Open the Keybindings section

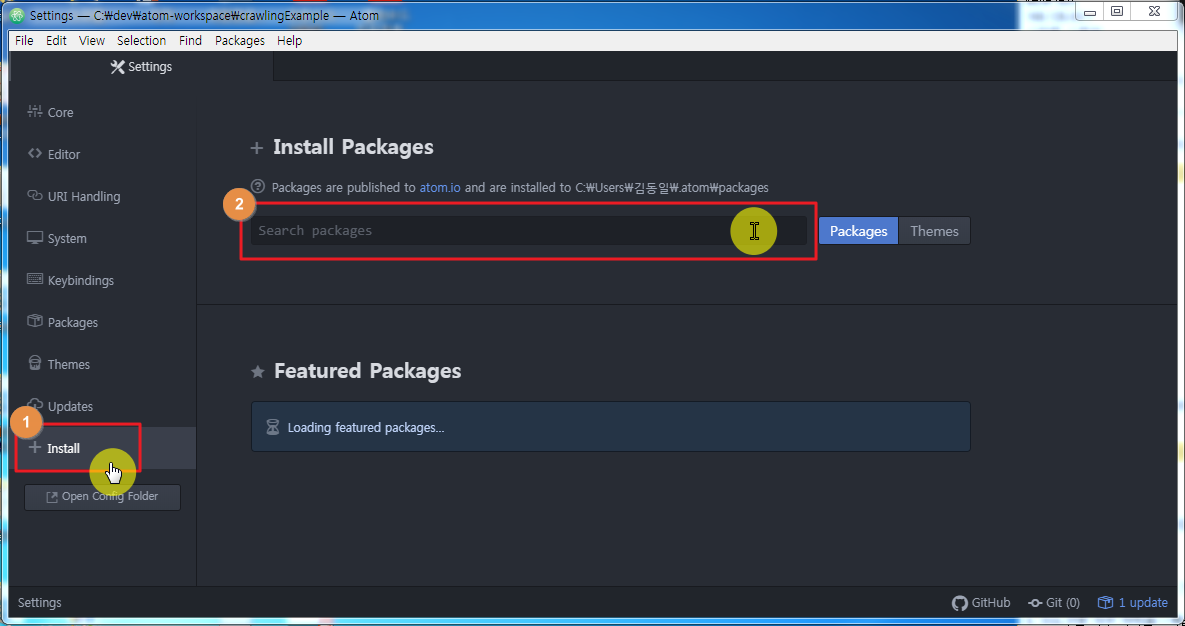click(x=70, y=280)
